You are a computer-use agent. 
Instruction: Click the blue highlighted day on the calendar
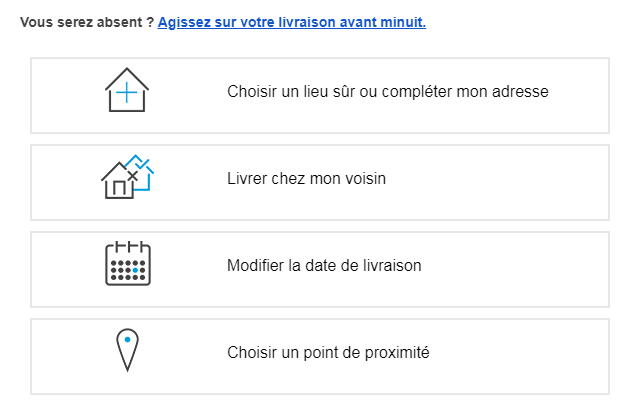tap(134, 270)
